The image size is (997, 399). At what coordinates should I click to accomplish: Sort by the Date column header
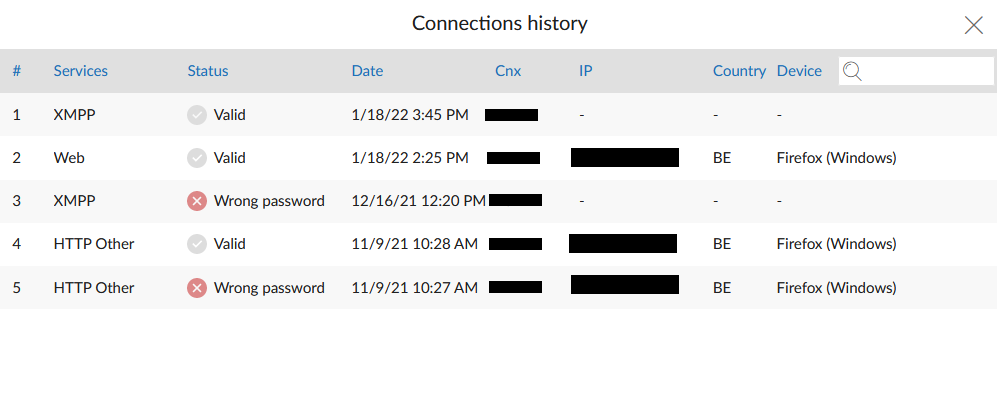pos(368,71)
